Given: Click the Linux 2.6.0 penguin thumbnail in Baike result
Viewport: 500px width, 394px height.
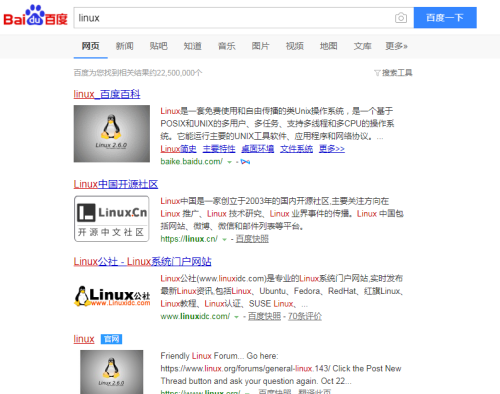Looking at the screenshot, I should (x=112, y=134).
